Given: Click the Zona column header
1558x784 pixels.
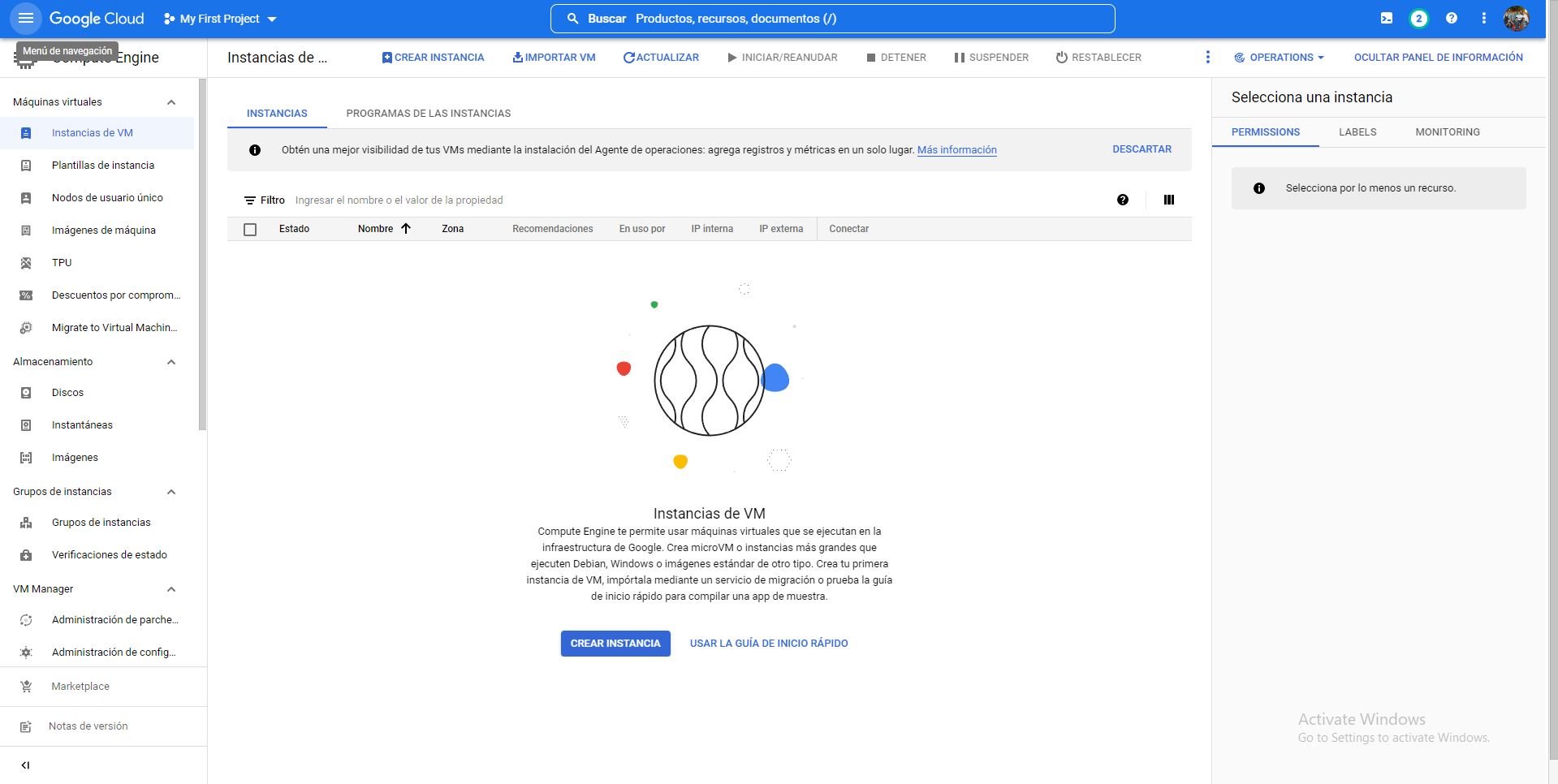Looking at the screenshot, I should [x=452, y=229].
